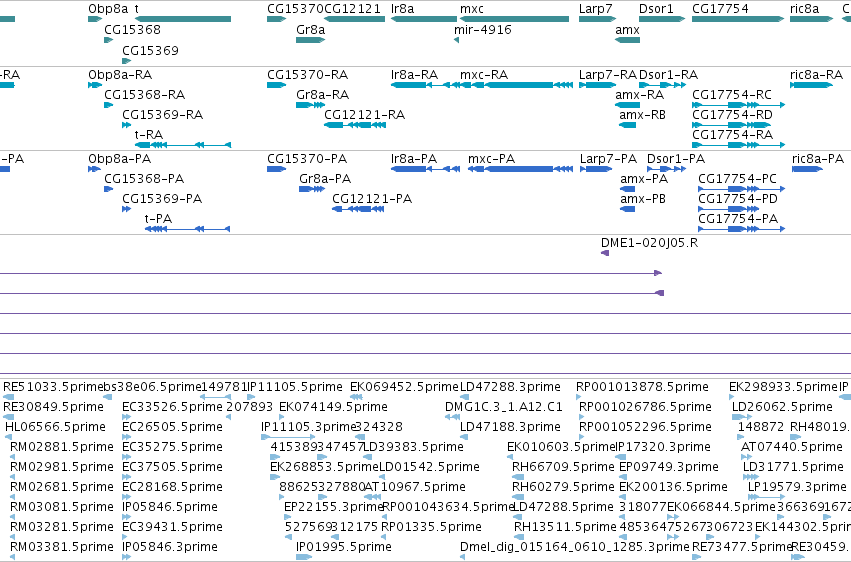Select the CG15370-PA CDS feature
The image size is (851, 562).
[276, 169]
